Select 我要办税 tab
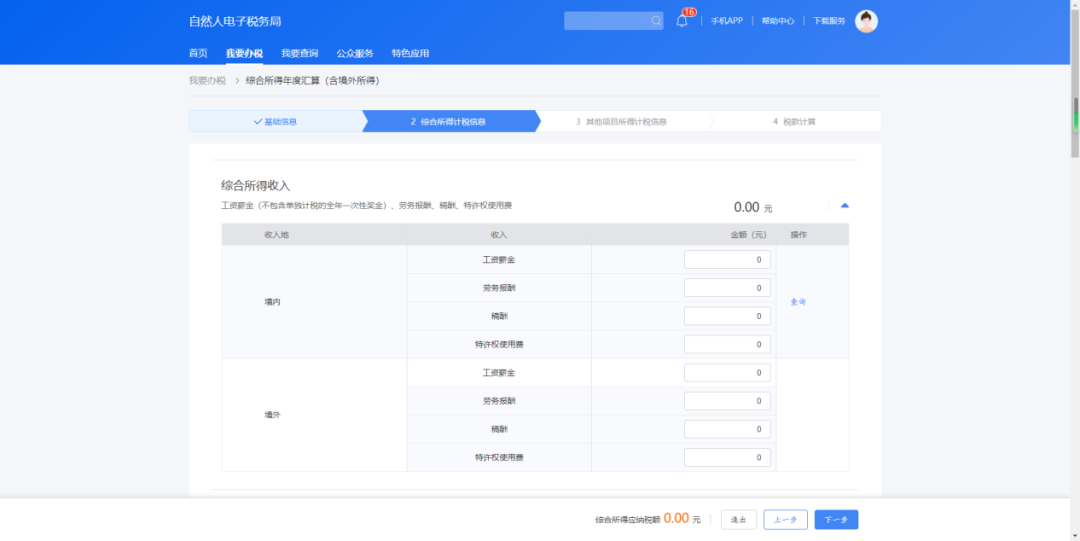 [x=244, y=53]
